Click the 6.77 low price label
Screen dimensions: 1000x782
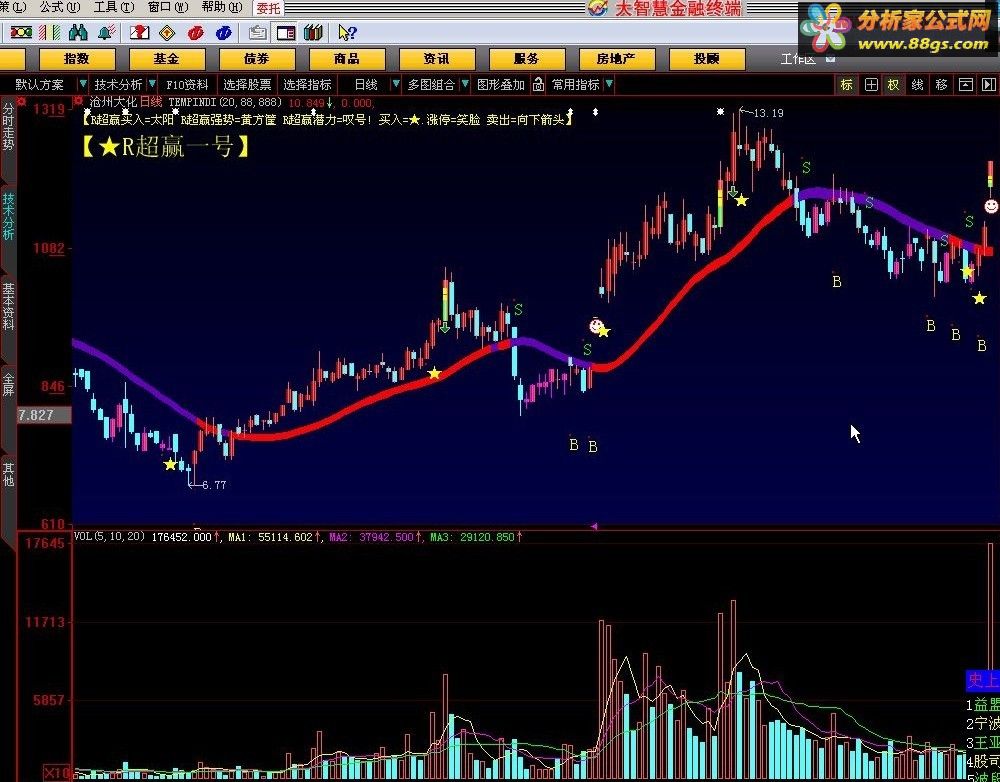pyautogui.click(x=214, y=485)
